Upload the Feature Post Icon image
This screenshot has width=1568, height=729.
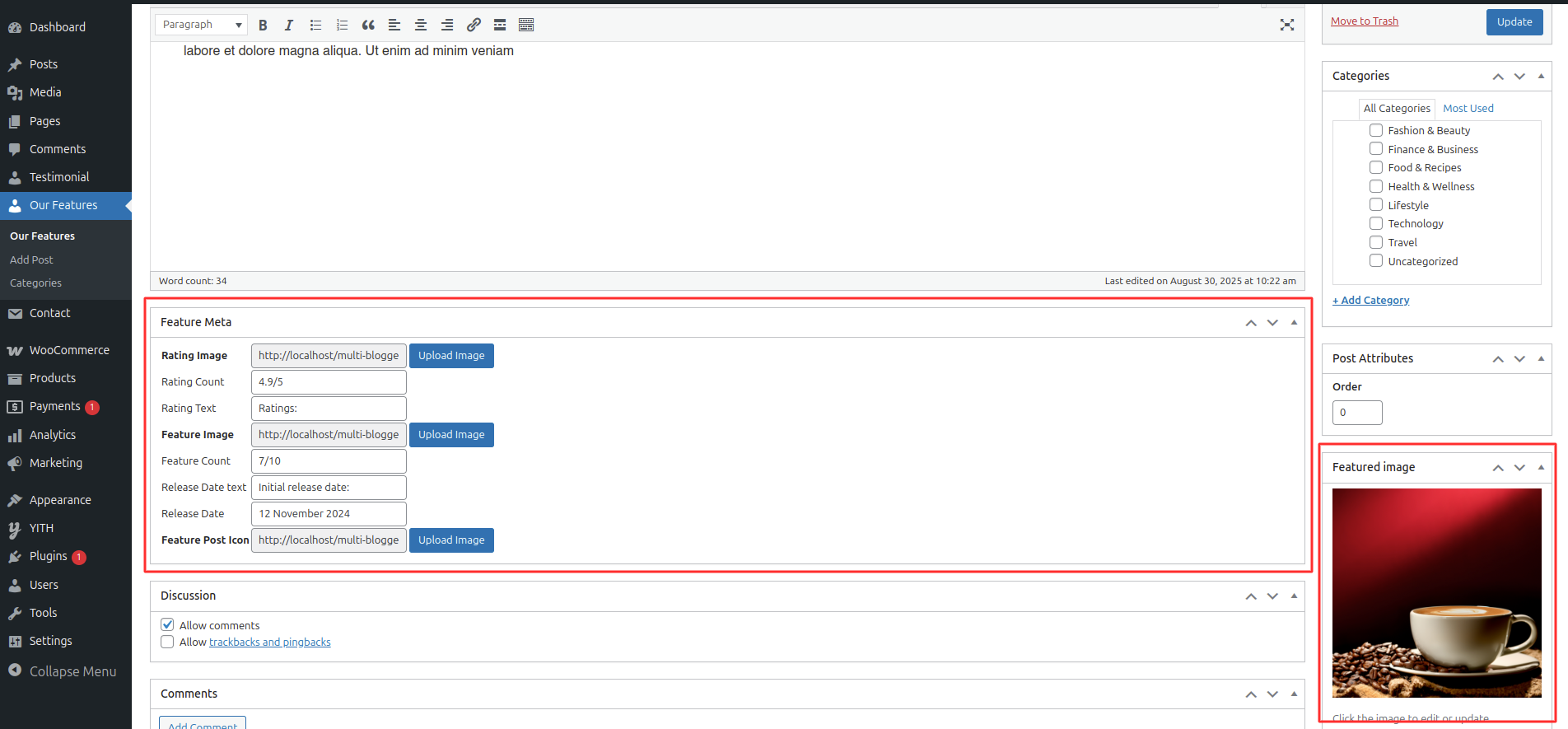tap(451, 540)
